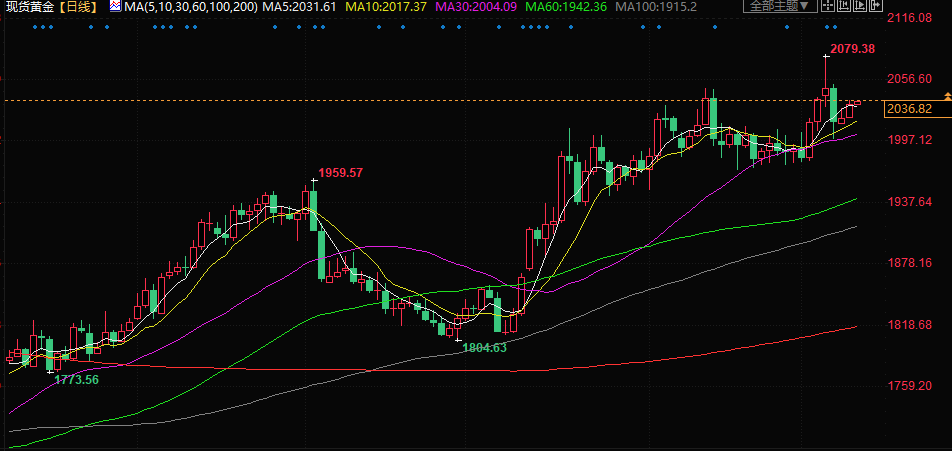This screenshot has height=451, width=952.
Task: Click the 1959.57 peak price label
Action: [x=340, y=173]
